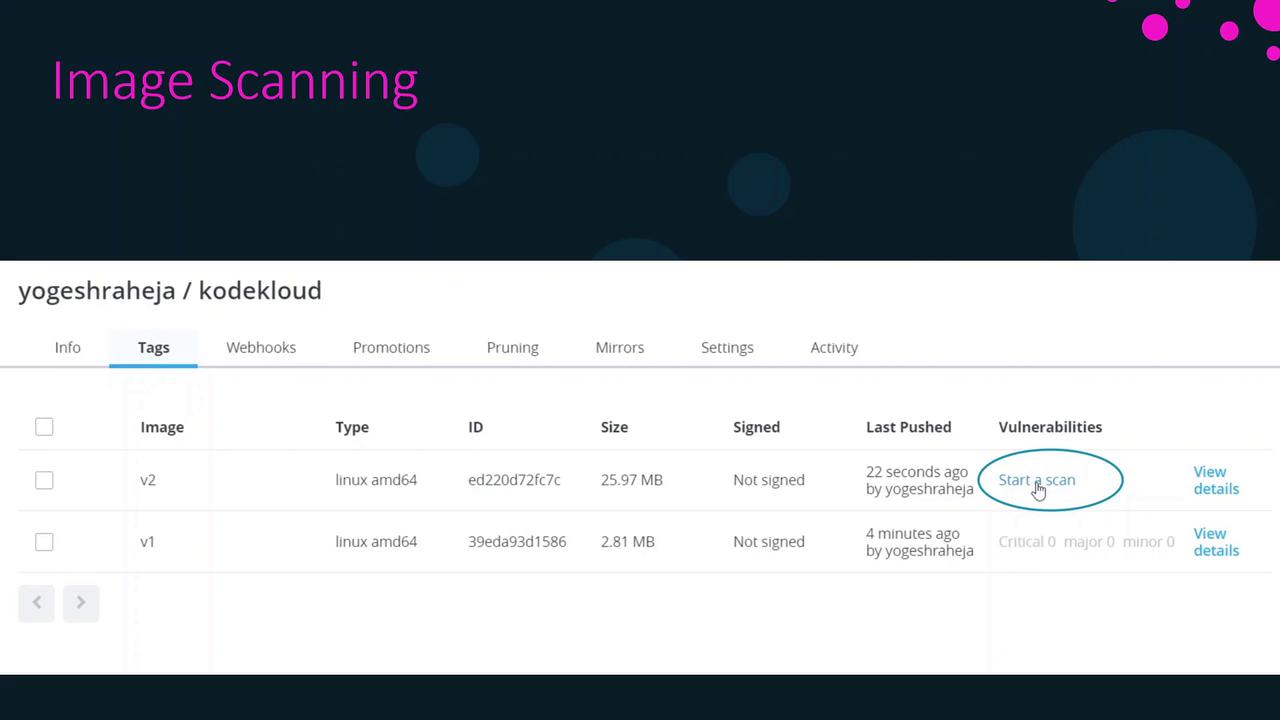View the Activity tab

pyautogui.click(x=834, y=347)
